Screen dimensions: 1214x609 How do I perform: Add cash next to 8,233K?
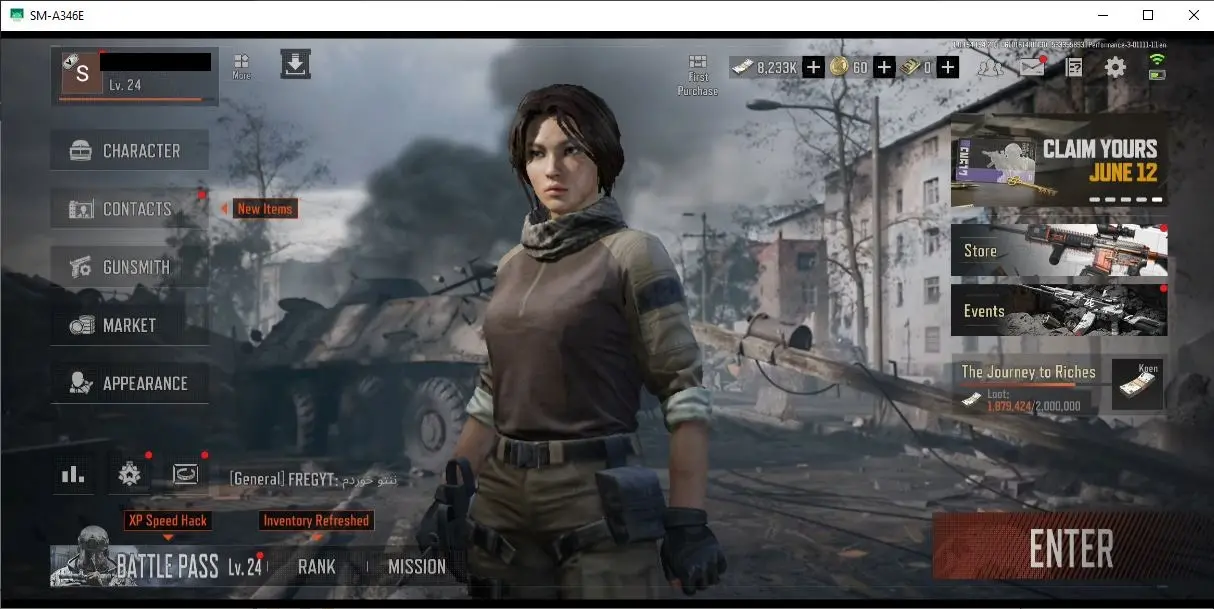click(814, 68)
